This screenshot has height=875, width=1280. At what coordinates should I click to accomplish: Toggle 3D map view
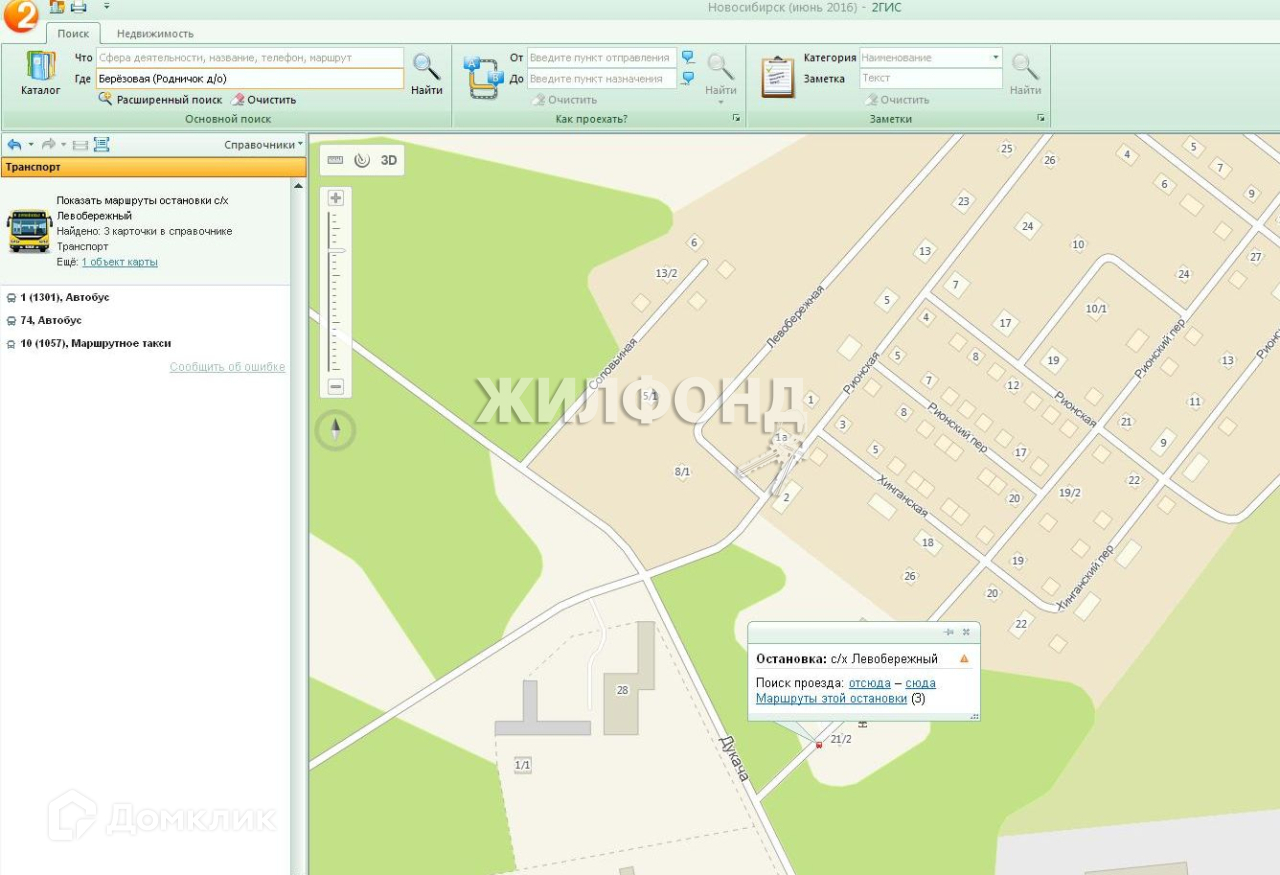pos(389,160)
